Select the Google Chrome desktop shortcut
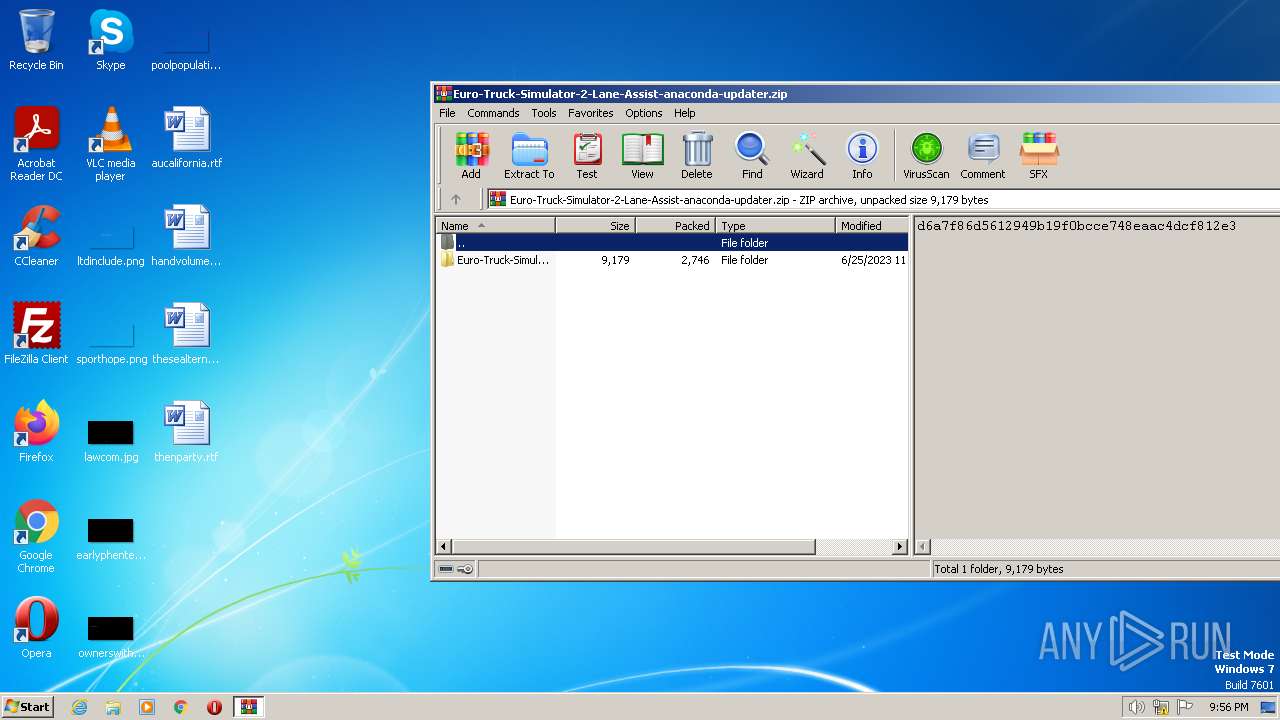Viewport: 1280px width, 720px height. click(x=36, y=536)
